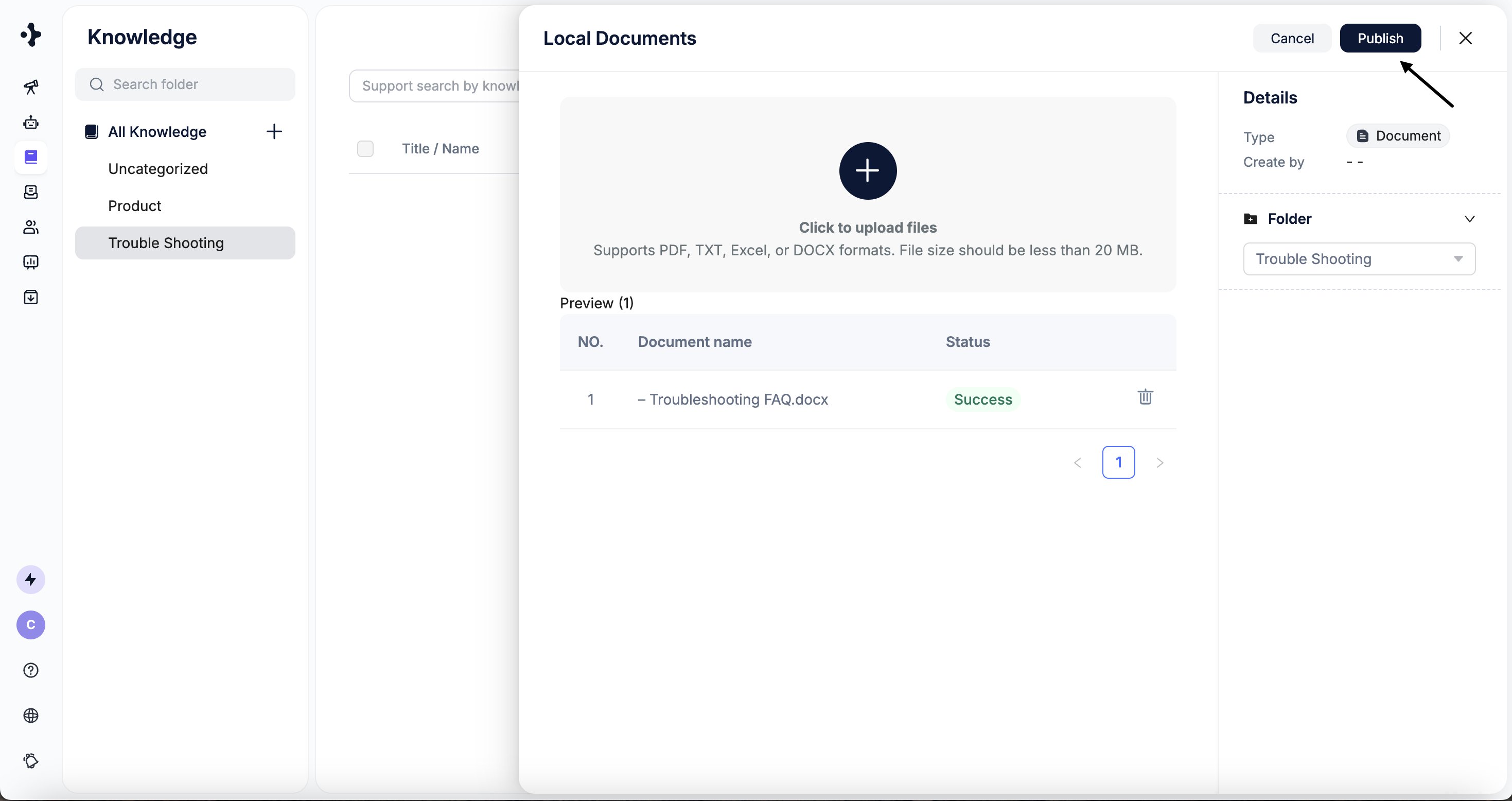Open the globe language icon
This screenshot has width=1512, height=801.
tap(30, 716)
